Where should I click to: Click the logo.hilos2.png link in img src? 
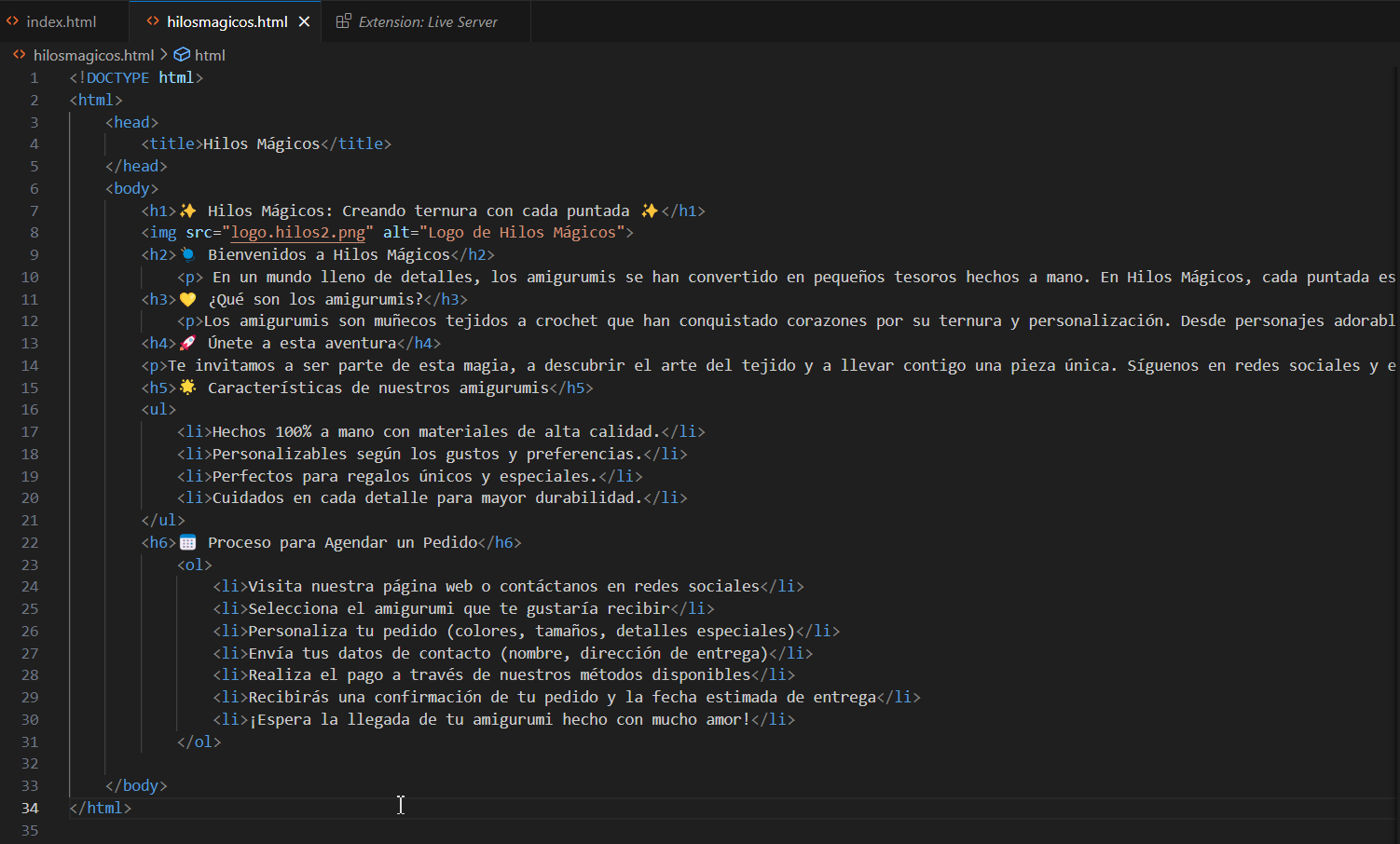pos(298,232)
